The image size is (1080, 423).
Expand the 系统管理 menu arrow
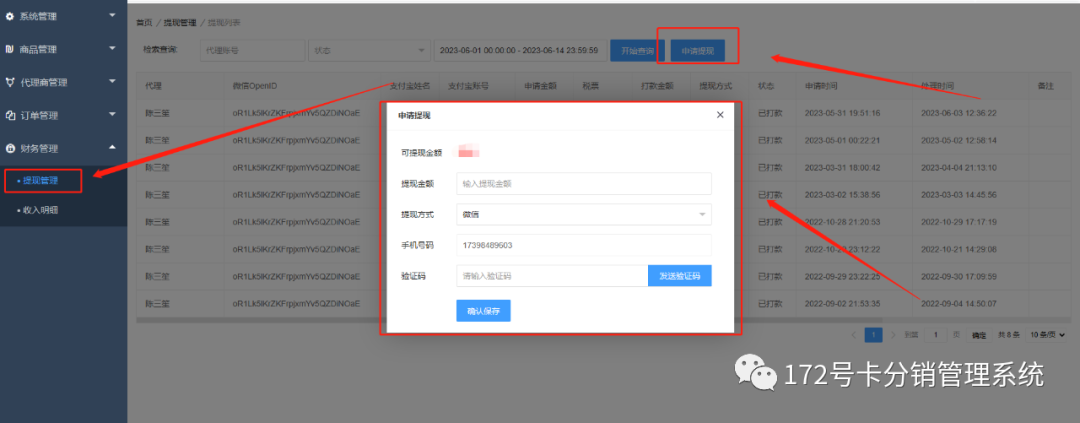pos(112,17)
